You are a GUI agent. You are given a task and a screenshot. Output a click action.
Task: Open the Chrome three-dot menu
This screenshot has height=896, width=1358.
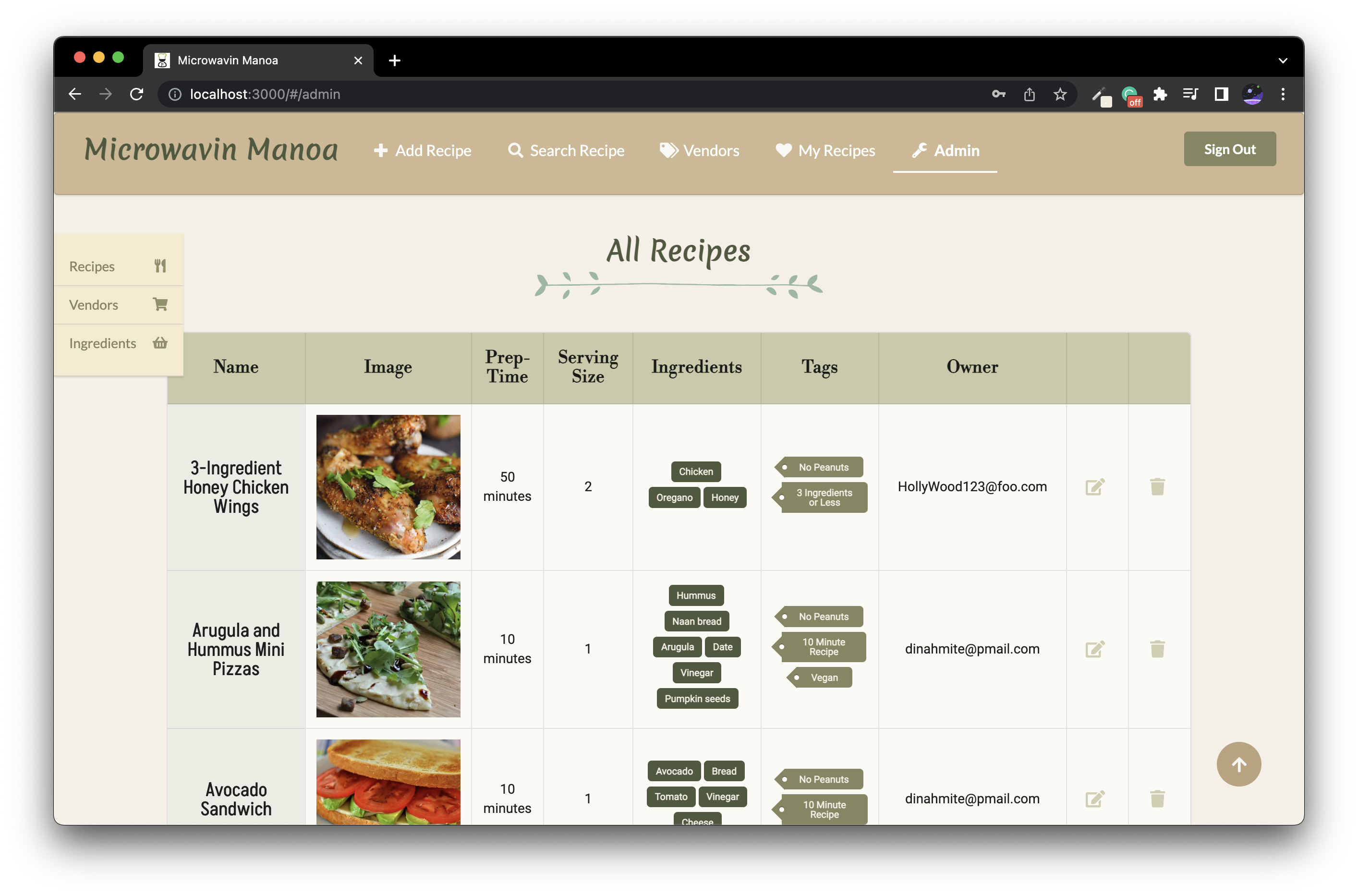point(1283,94)
